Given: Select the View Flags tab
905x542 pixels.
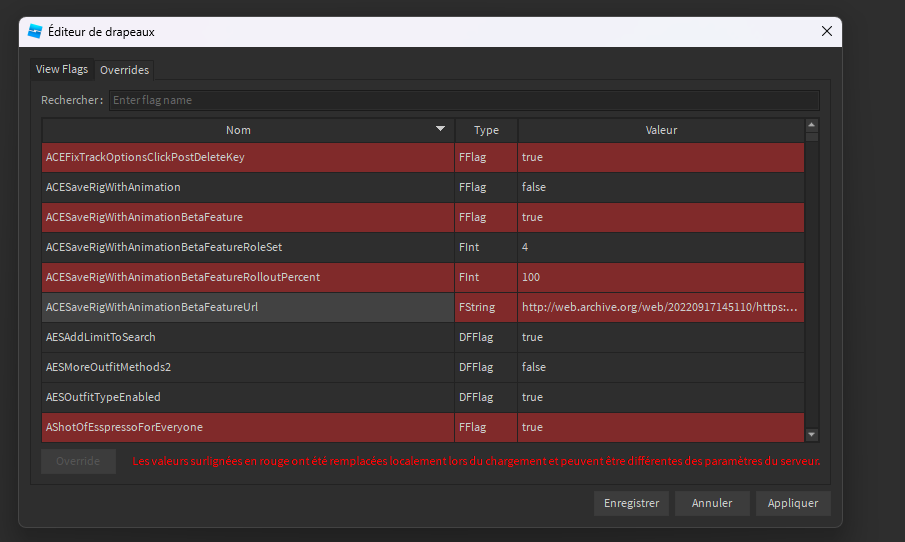Looking at the screenshot, I should [x=62, y=70].
